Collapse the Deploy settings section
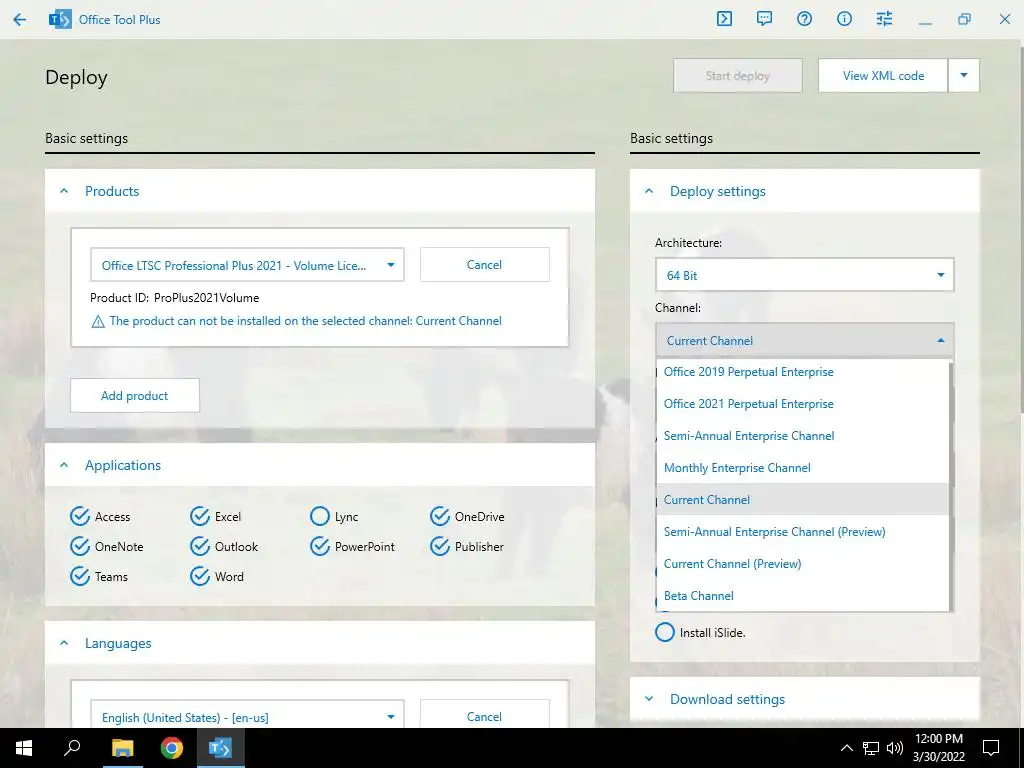The image size is (1024, 768). click(649, 191)
